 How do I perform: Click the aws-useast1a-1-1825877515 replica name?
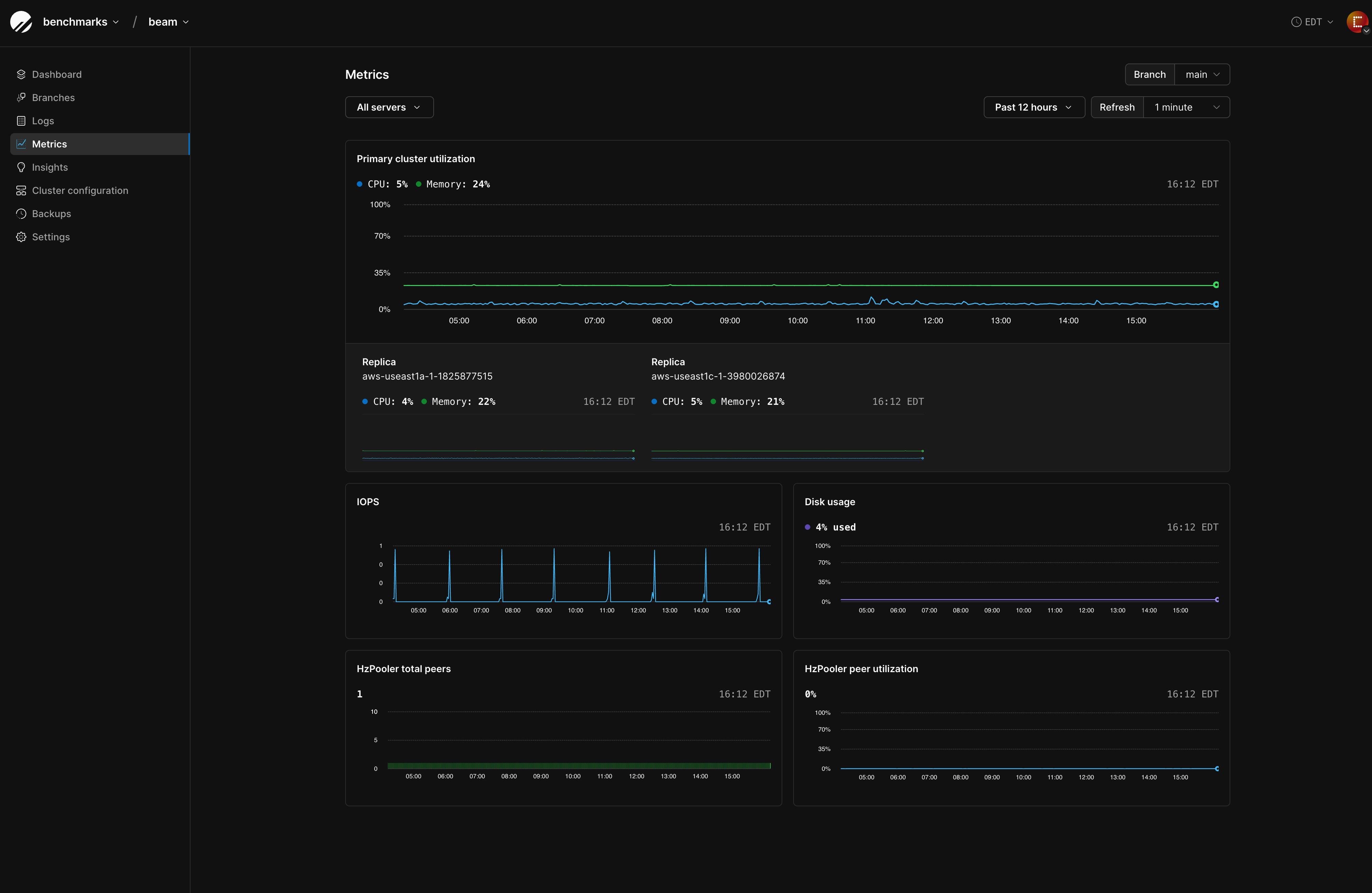[x=427, y=376]
